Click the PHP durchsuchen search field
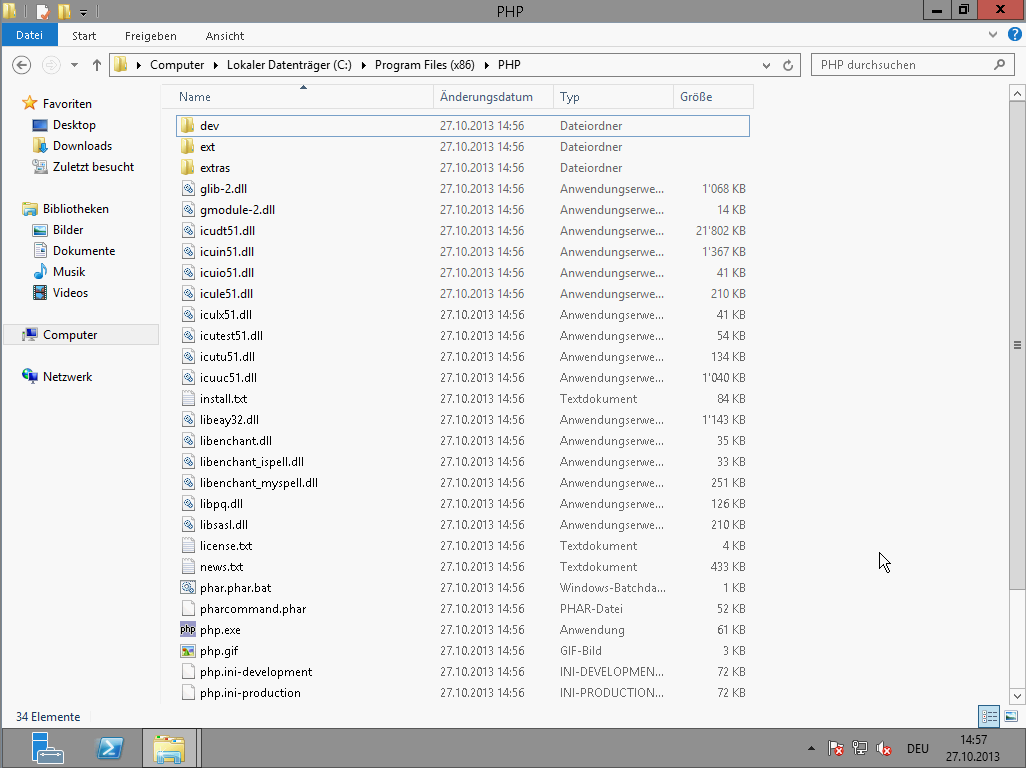 [x=913, y=65]
